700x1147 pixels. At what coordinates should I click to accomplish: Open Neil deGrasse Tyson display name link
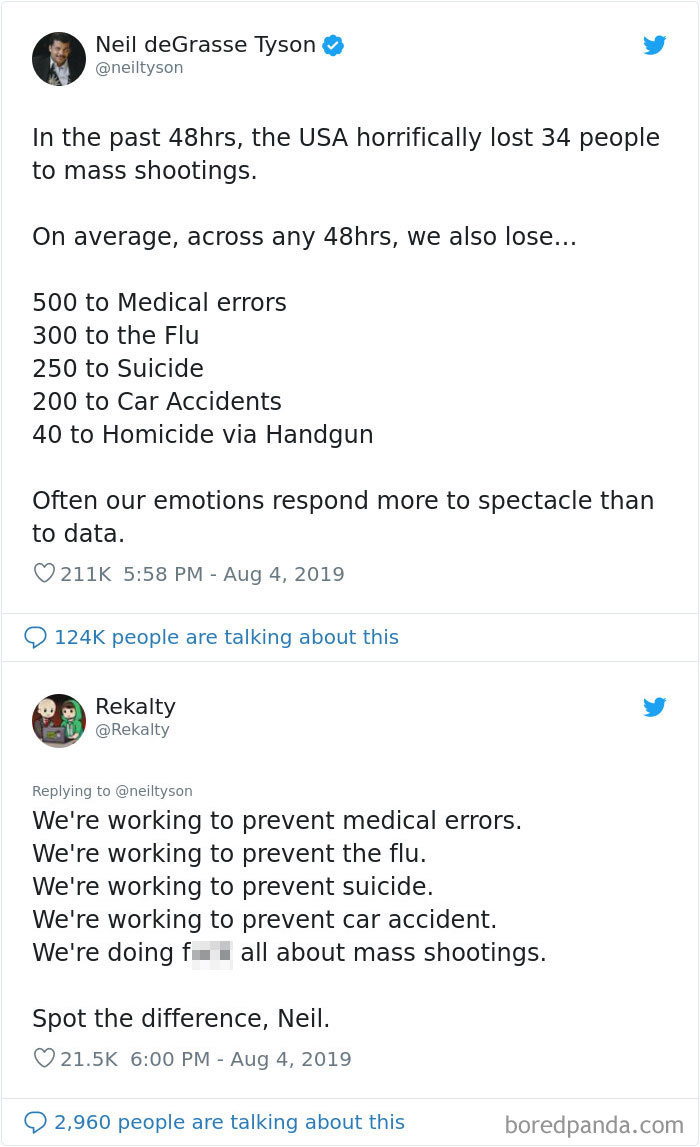click(205, 44)
